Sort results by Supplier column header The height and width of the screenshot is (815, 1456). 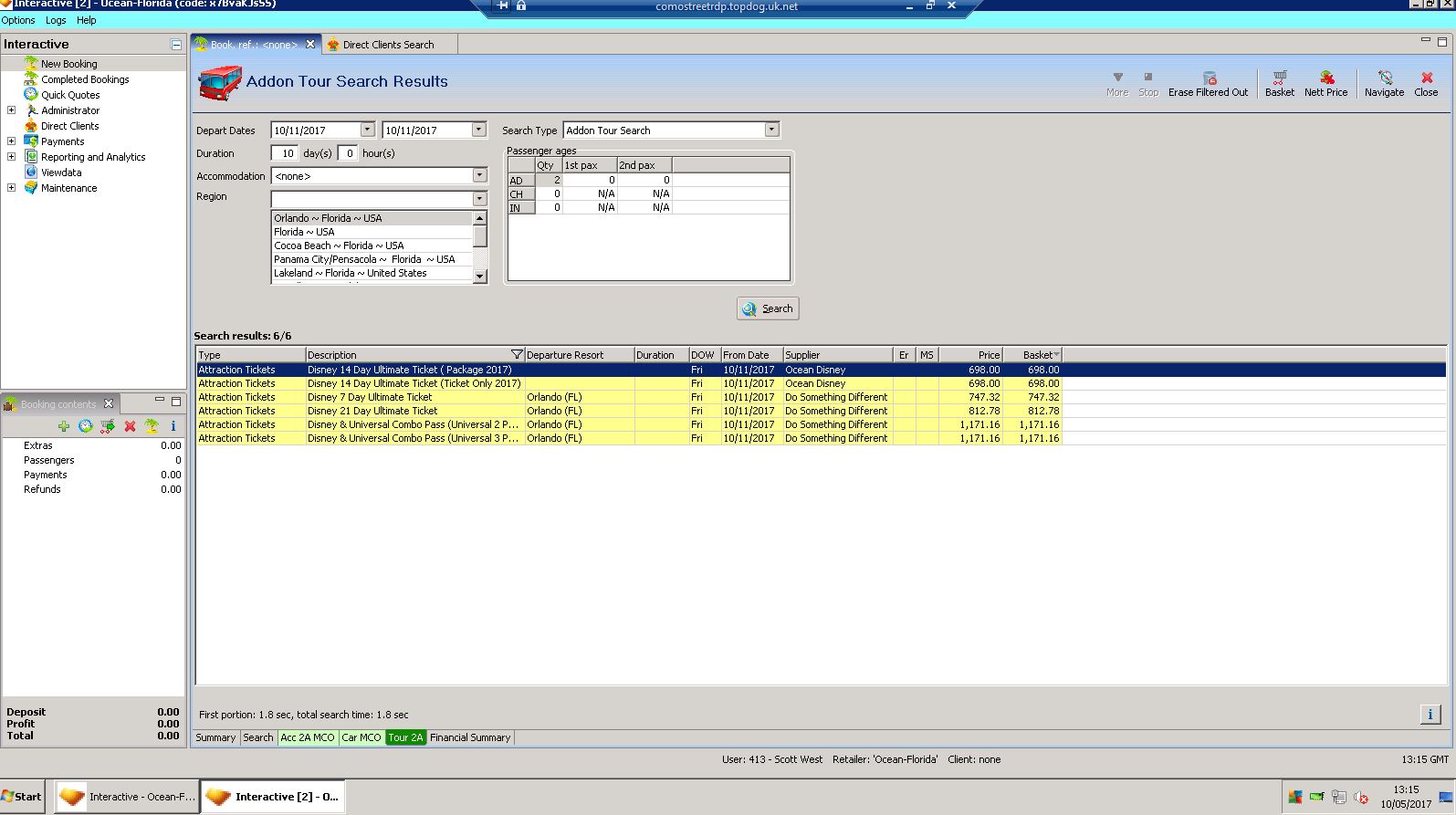[x=837, y=355]
